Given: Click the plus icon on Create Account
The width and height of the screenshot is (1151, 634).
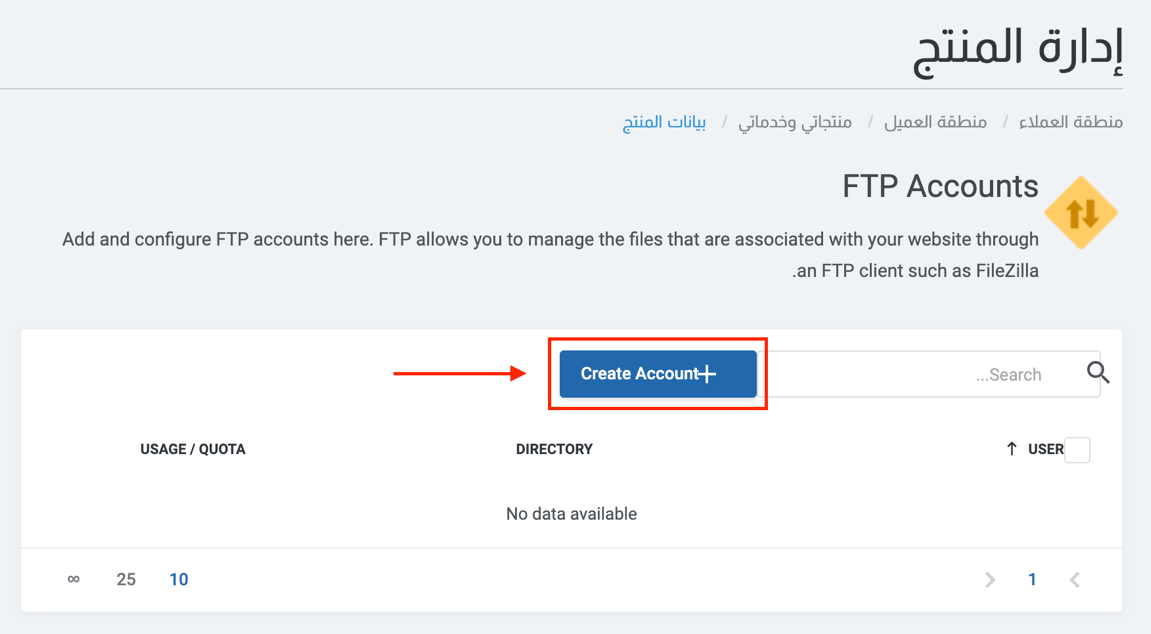Looking at the screenshot, I should coord(707,373).
